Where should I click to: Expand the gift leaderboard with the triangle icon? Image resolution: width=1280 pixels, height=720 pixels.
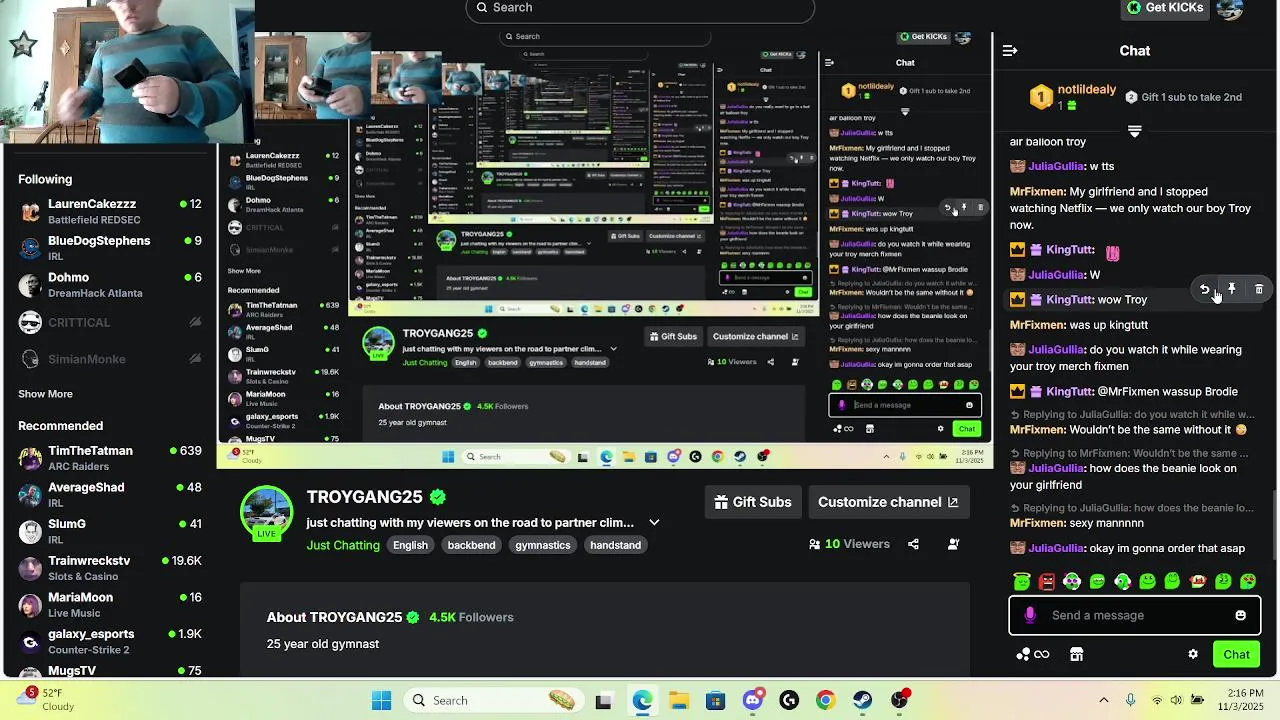(x=1134, y=131)
